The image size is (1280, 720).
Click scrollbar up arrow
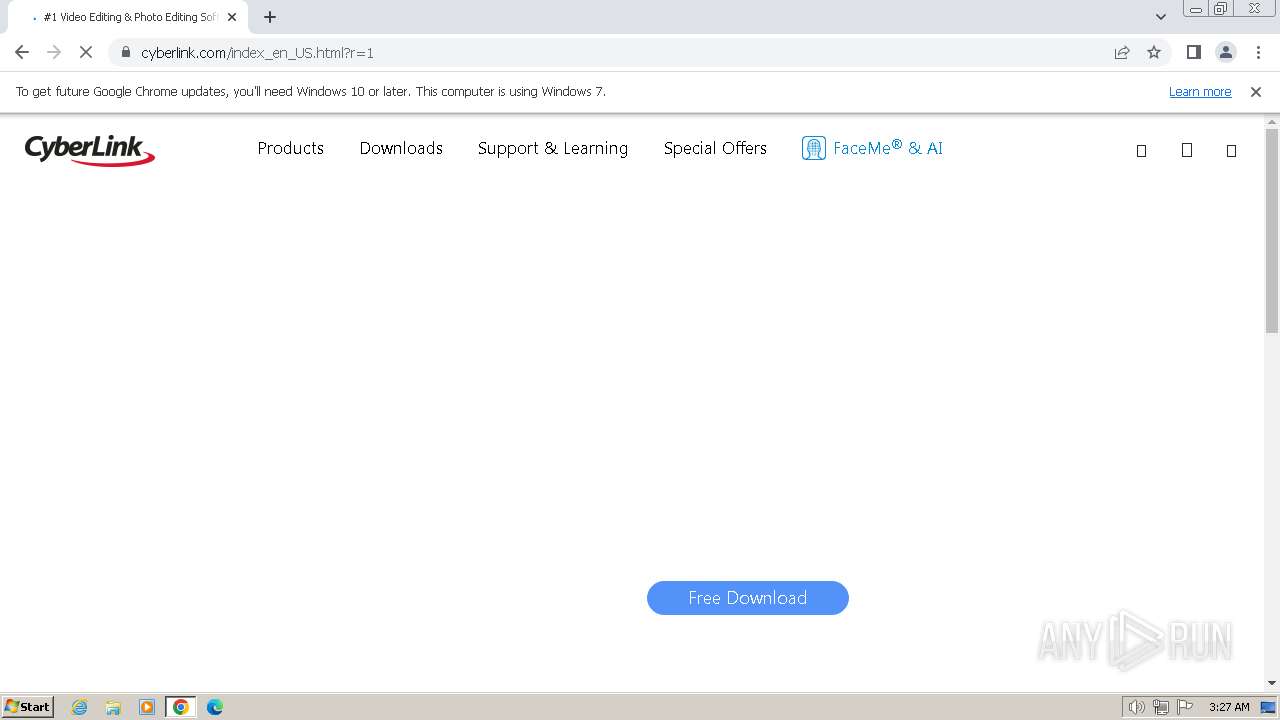click(1272, 122)
